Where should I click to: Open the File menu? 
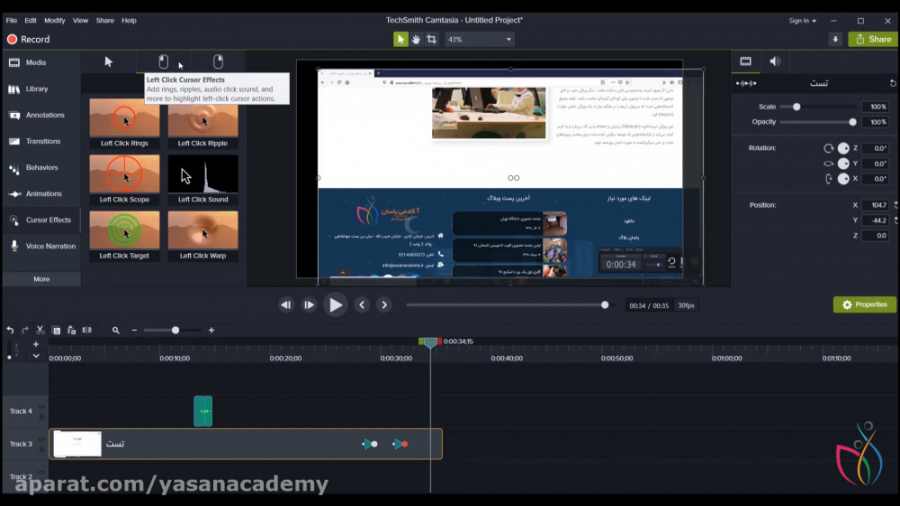pos(11,20)
